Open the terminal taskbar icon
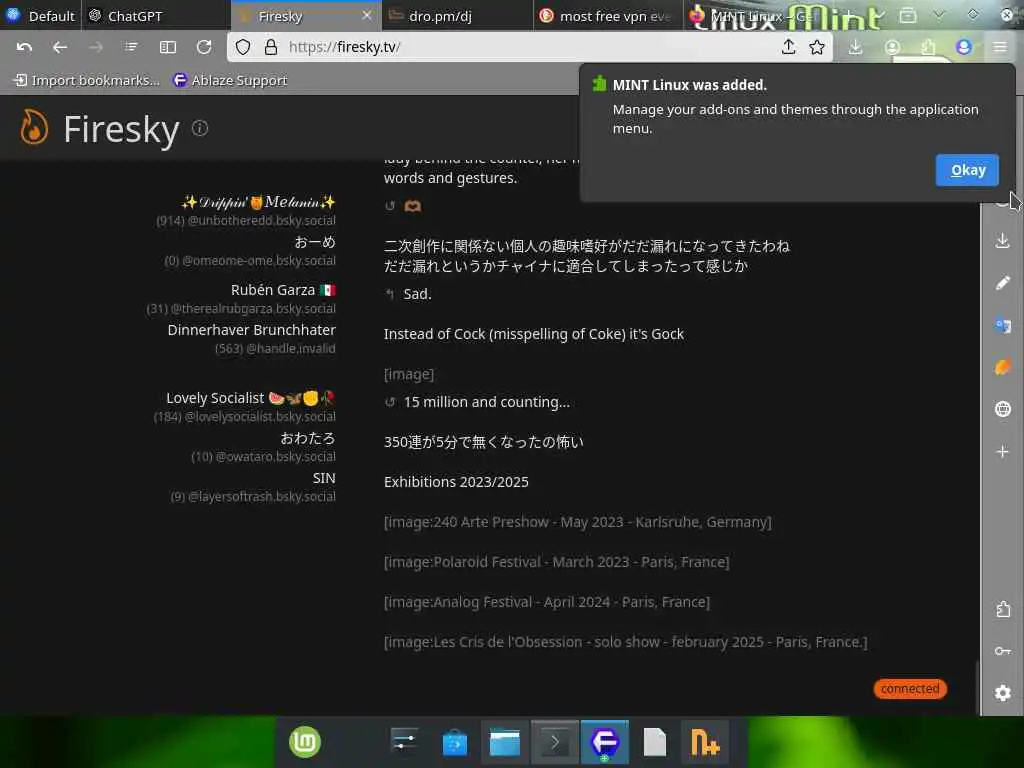 pos(554,742)
